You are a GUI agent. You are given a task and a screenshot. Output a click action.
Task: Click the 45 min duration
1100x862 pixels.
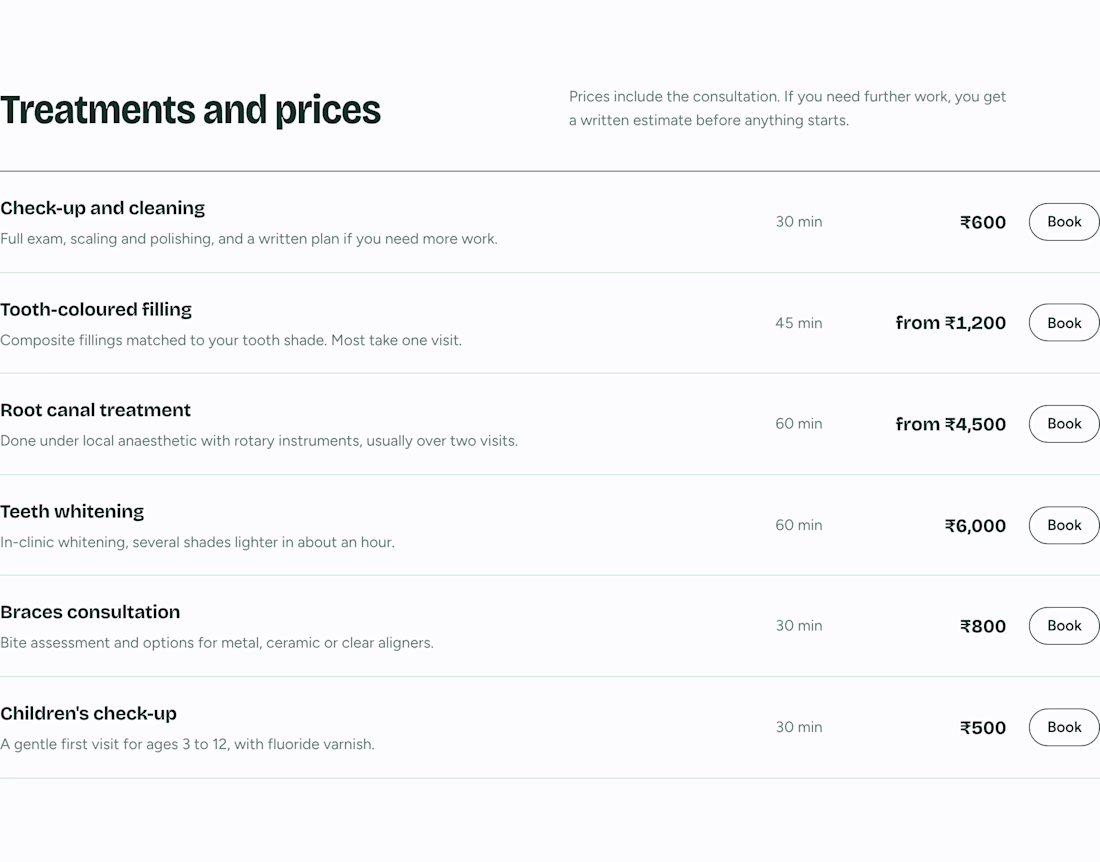(x=798, y=323)
